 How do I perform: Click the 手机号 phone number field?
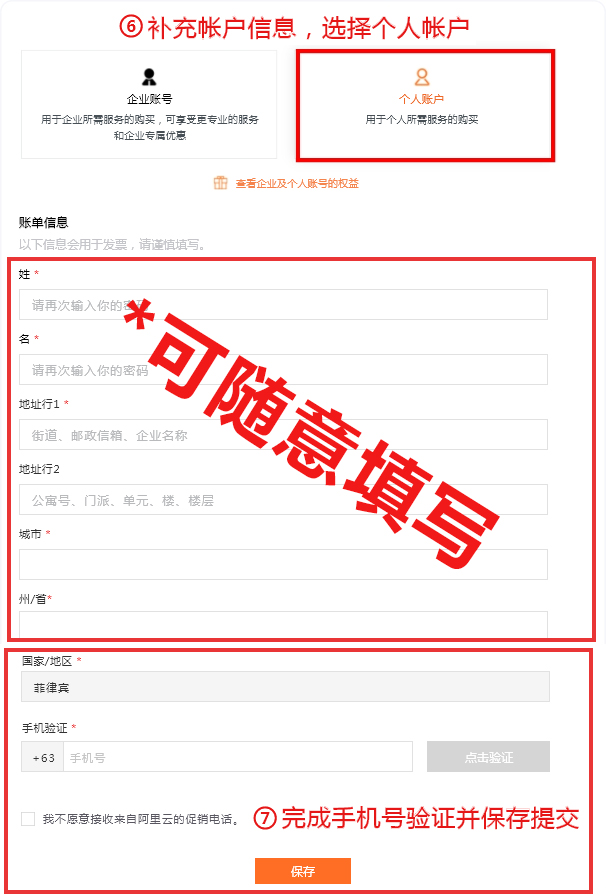(x=238, y=757)
